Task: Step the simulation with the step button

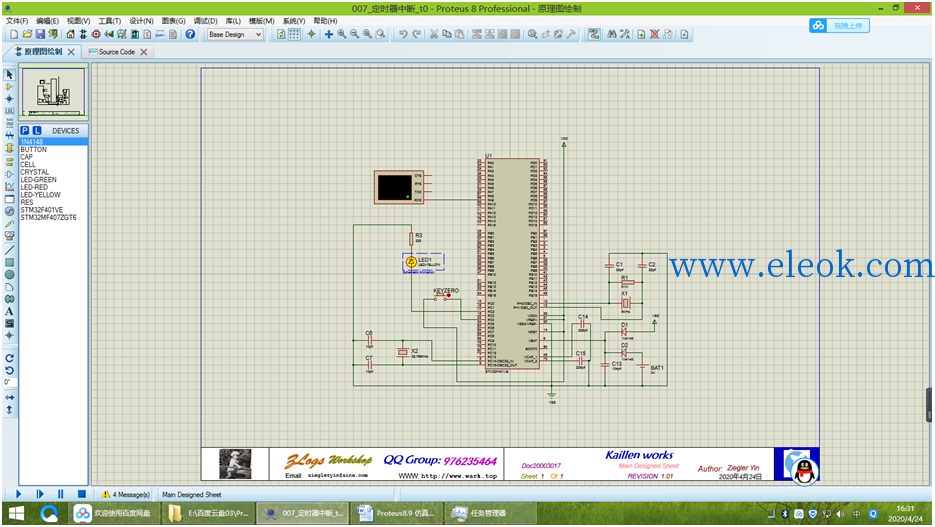Action: 40,494
